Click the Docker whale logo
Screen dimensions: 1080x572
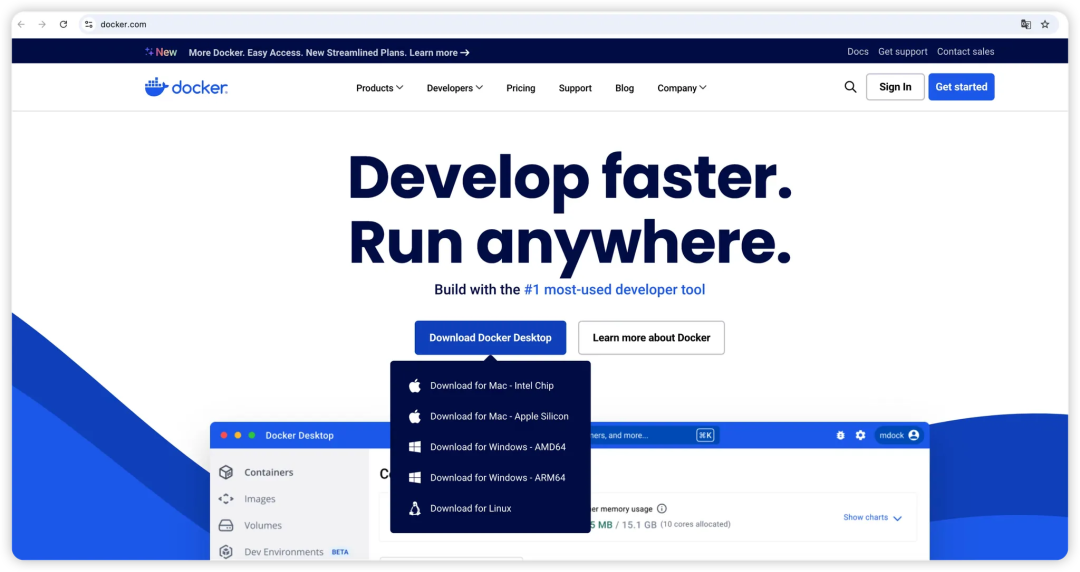point(186,87)
